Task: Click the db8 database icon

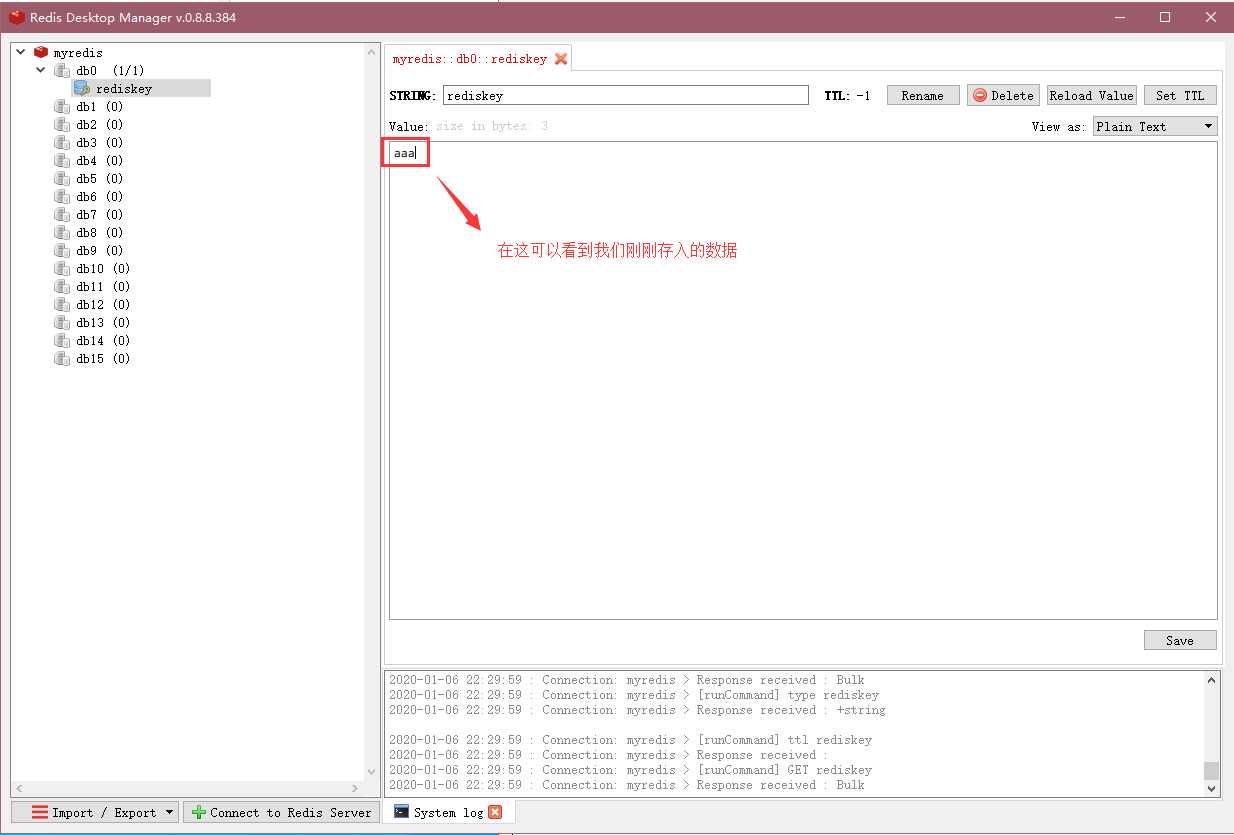Action: point(62,232)
